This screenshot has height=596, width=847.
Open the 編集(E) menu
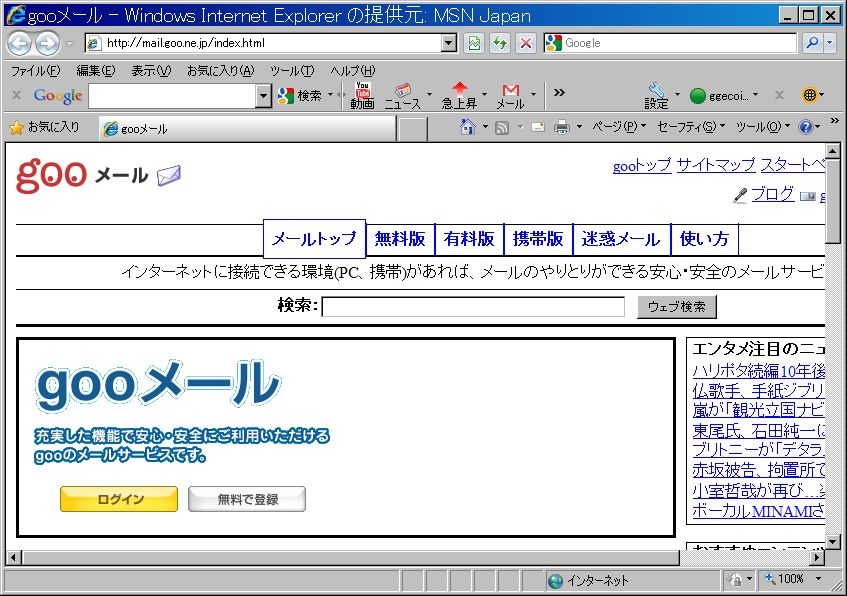point(96,71)
